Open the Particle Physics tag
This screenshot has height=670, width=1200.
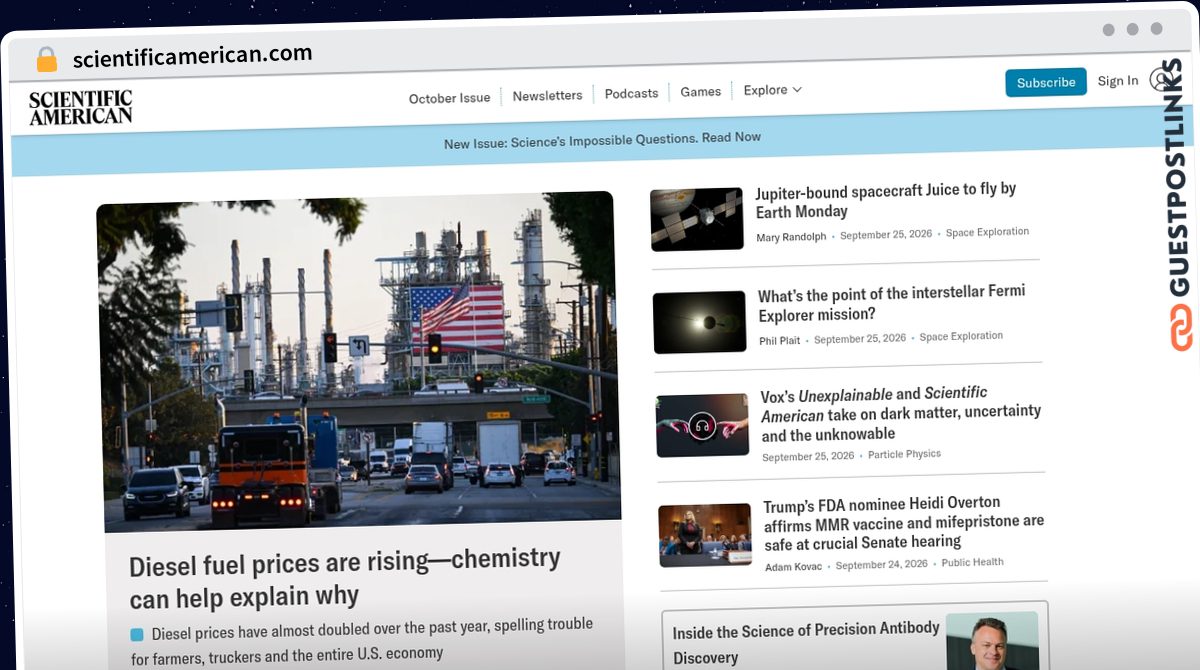click(x=904, y=454)
